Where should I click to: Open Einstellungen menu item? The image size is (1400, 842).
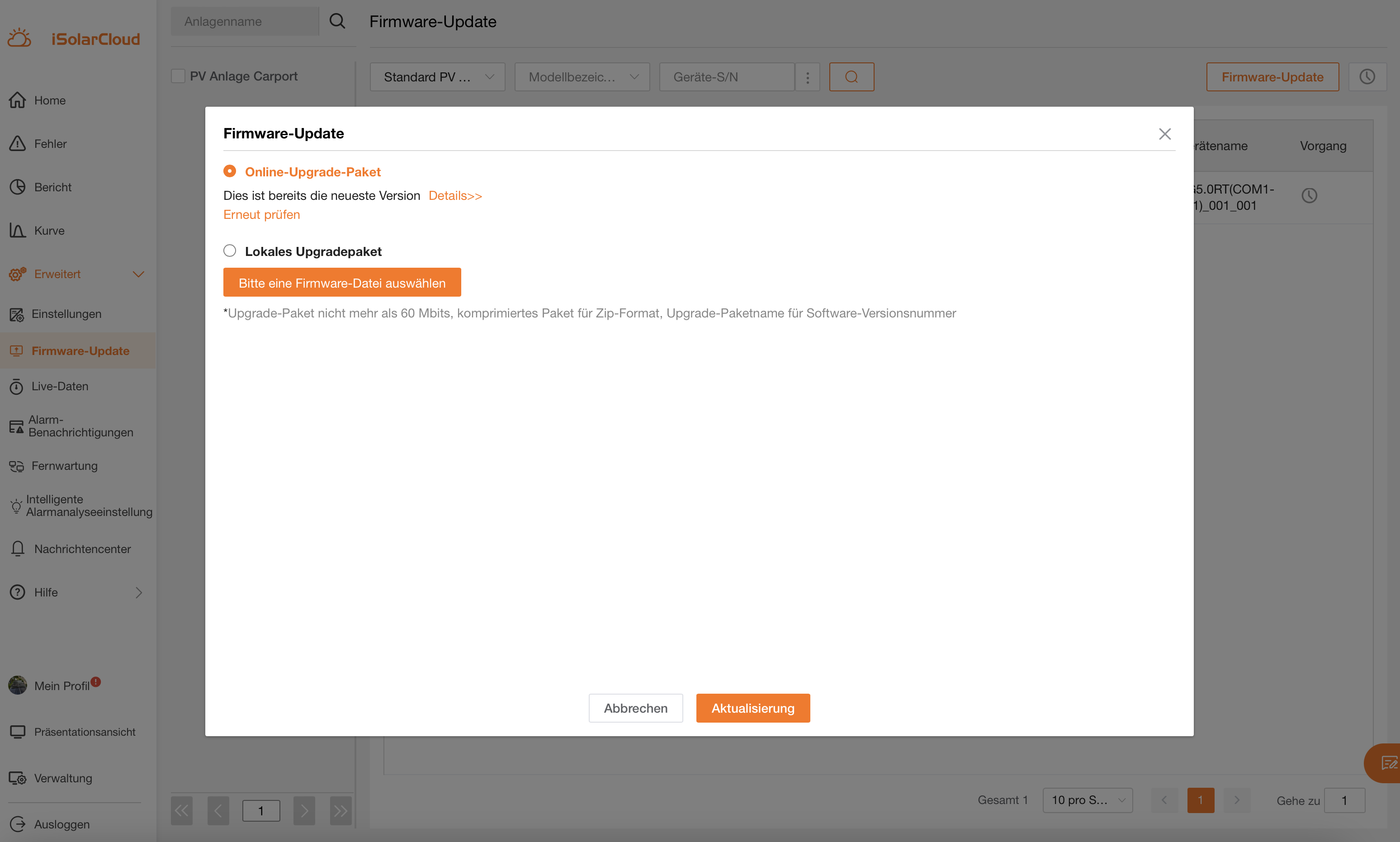click(66, 314)
